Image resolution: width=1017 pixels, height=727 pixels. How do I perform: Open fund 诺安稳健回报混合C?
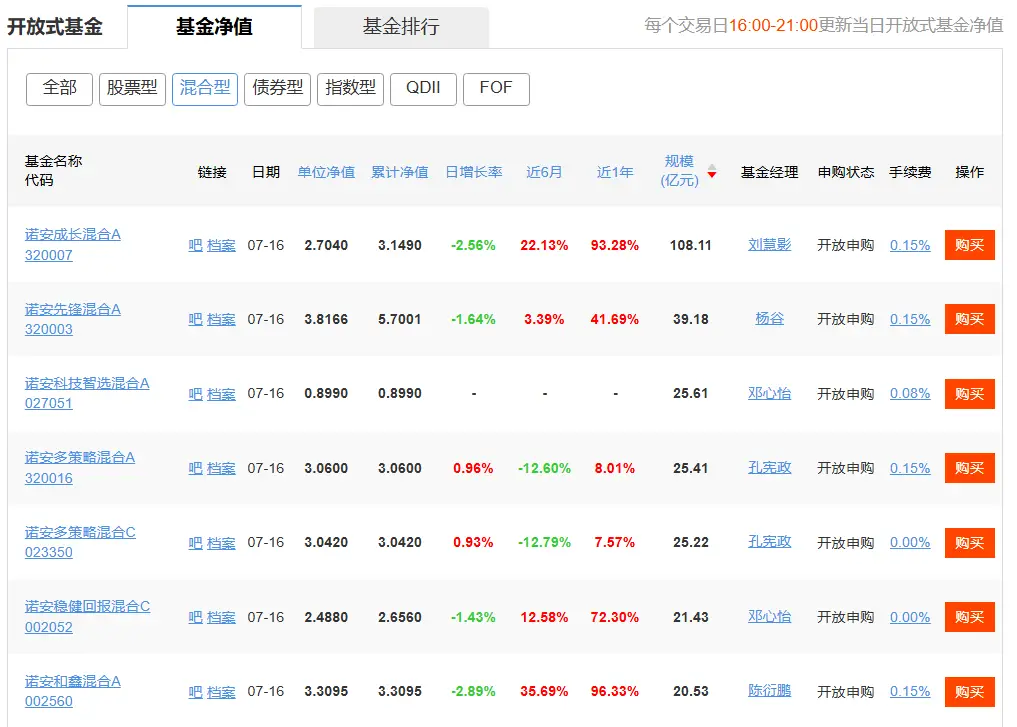[88, 606]
